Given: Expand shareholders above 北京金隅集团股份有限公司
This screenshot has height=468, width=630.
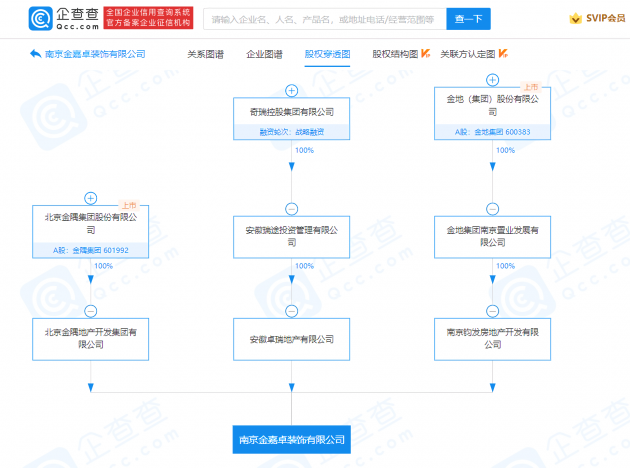Looking at the screenshot, I should point(90,198).
